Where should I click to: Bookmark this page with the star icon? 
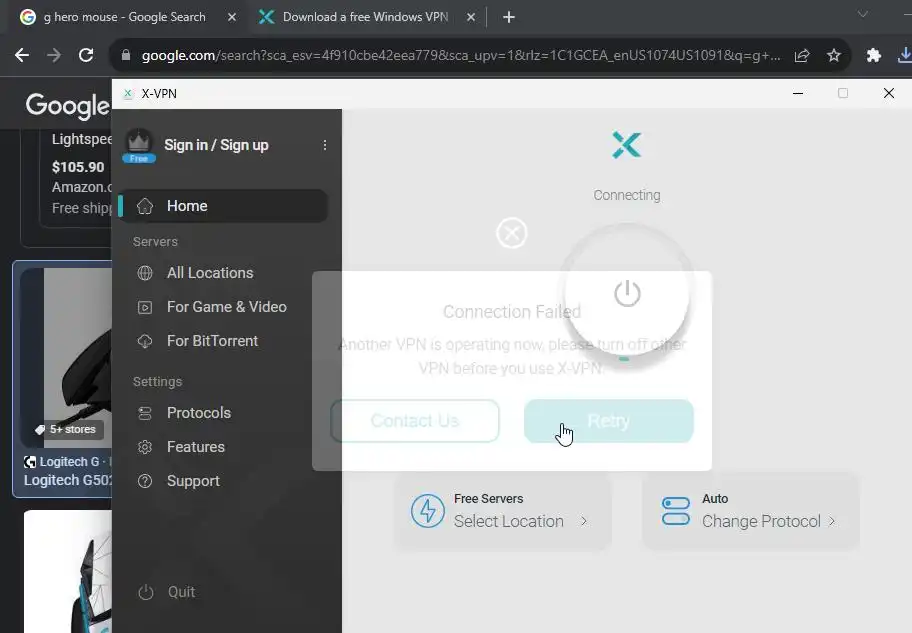834,55
